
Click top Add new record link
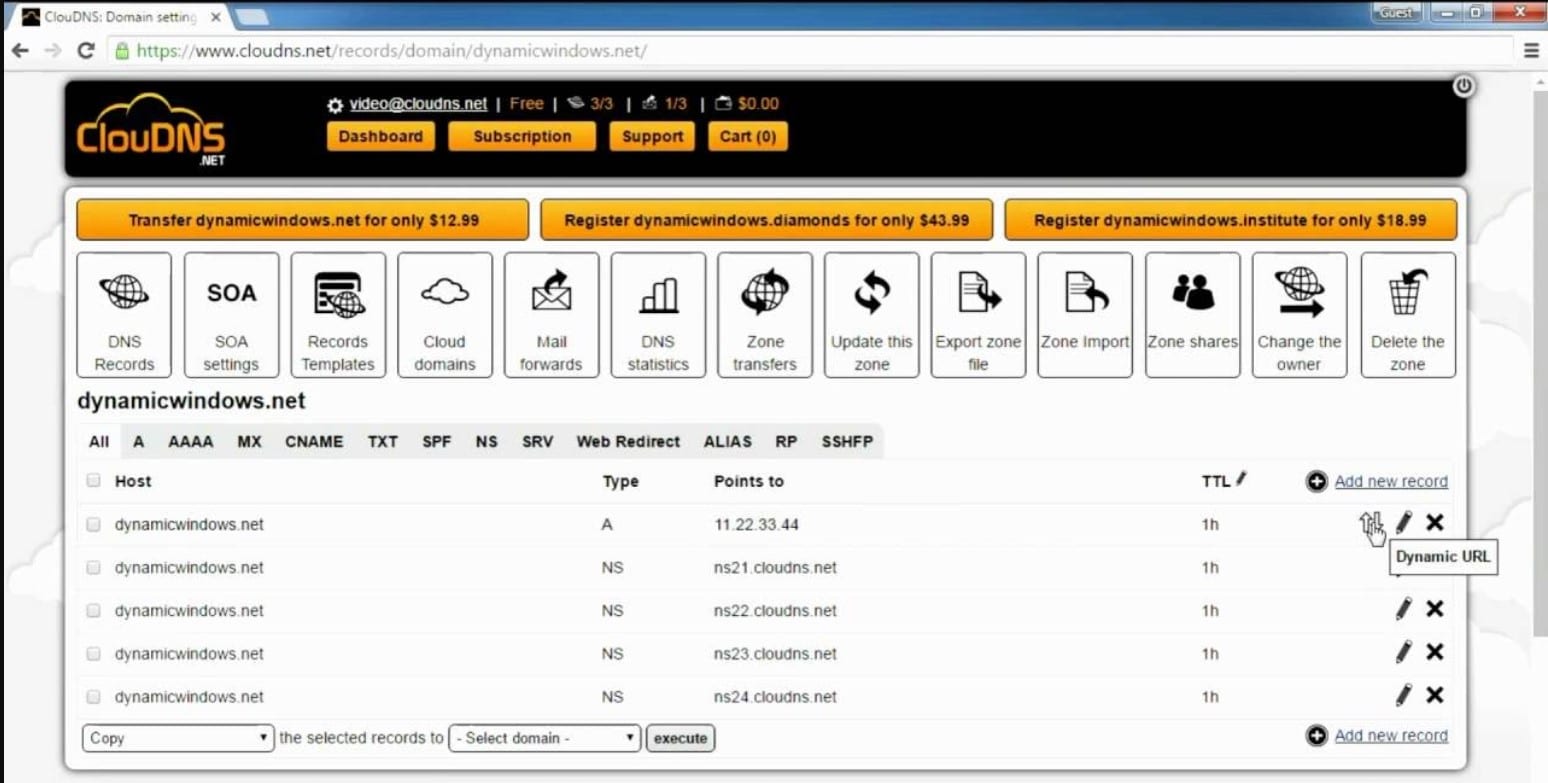[1390, 481]
